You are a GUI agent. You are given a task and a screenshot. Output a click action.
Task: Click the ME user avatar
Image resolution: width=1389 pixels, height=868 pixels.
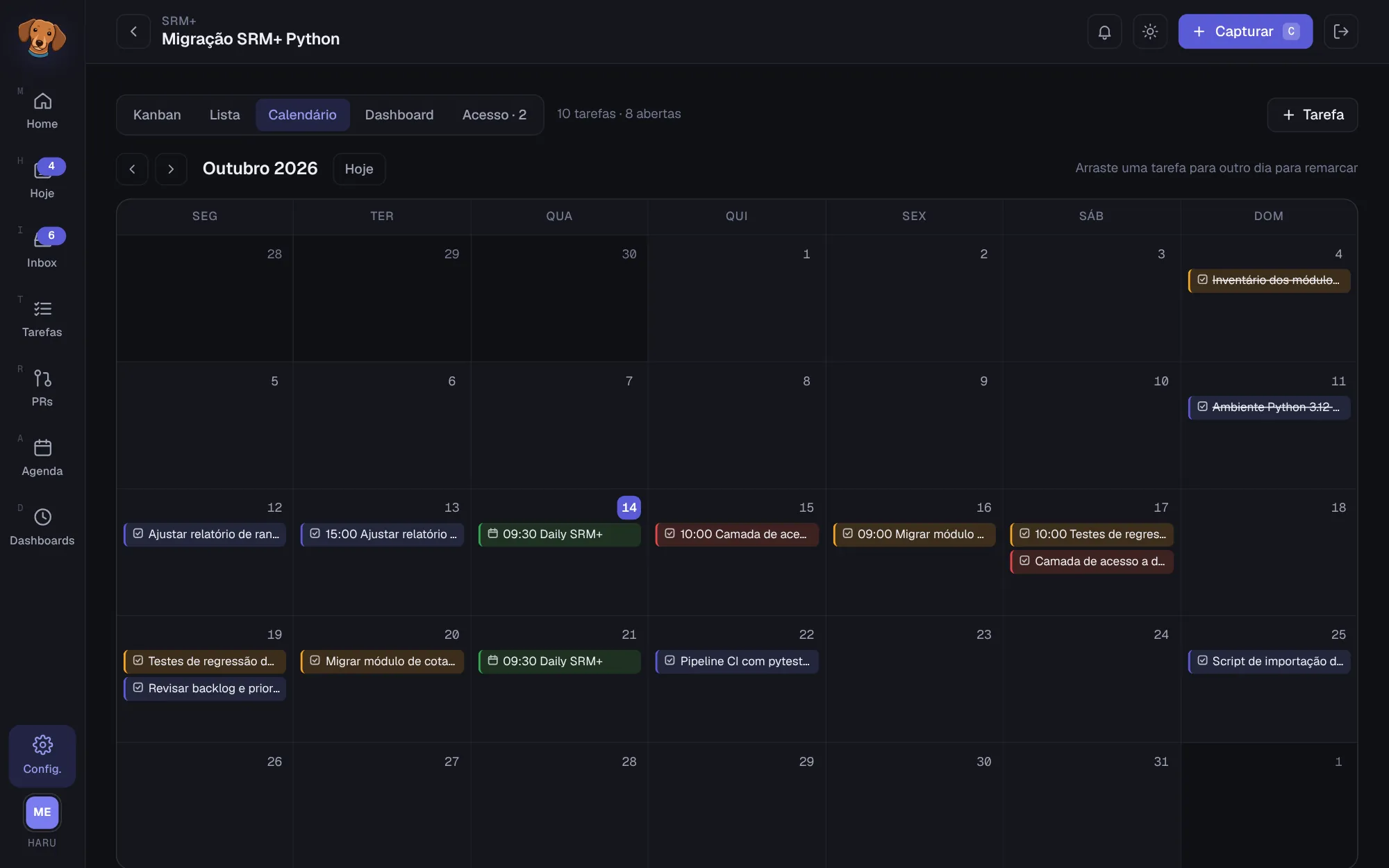(x=42, y=812)
